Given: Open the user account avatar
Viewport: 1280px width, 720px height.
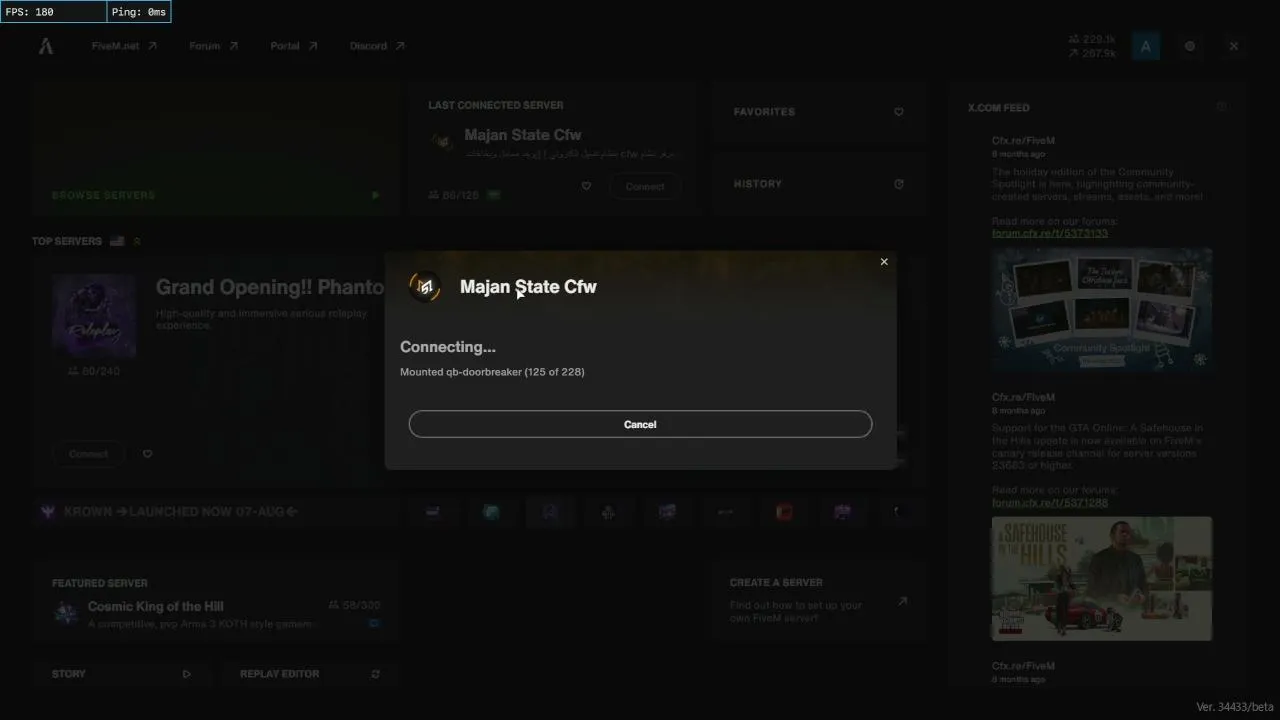Looking at the screenshot, I should (1146, 46).
